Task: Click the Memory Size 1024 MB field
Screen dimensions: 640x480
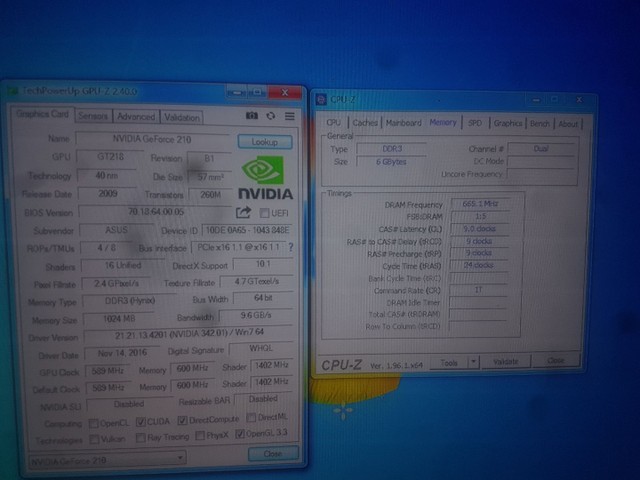Action: point(119,318)
